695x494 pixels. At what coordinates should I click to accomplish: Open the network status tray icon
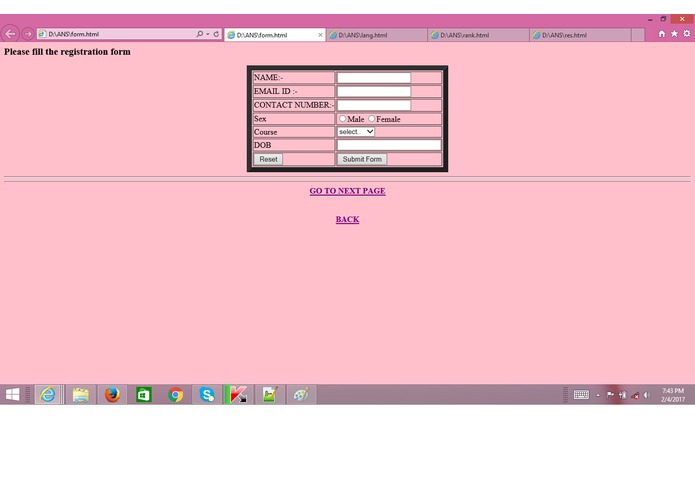[635, 395]
